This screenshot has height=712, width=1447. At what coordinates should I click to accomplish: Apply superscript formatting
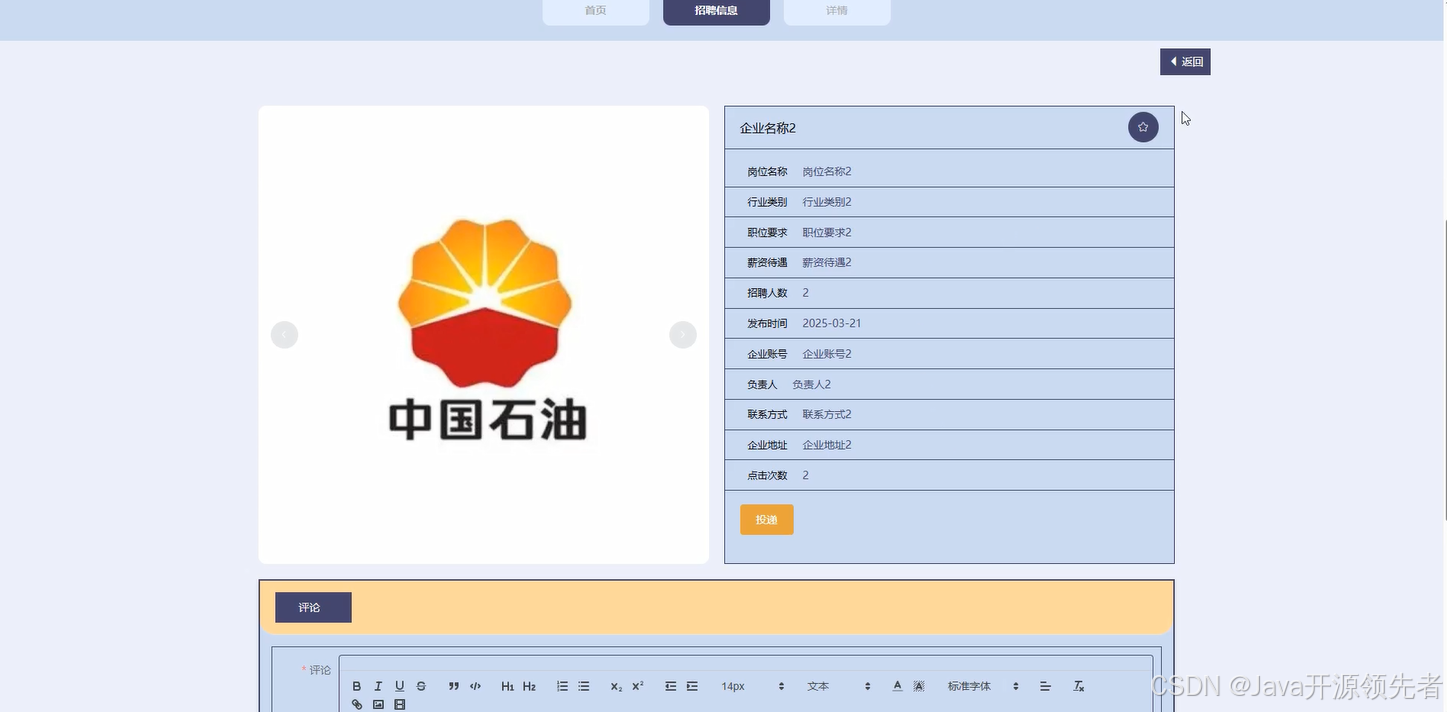(x=636, y=686)
